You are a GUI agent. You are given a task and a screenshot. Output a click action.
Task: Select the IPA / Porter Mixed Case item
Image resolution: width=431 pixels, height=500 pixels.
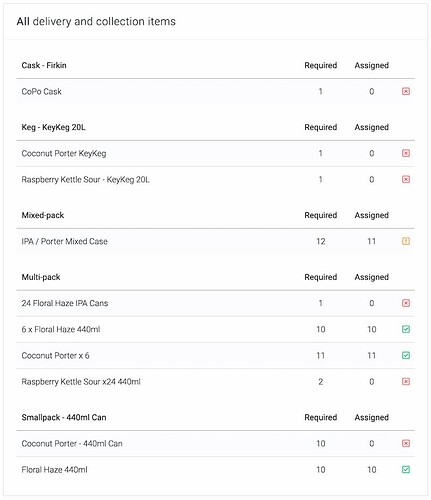[64, 241]
